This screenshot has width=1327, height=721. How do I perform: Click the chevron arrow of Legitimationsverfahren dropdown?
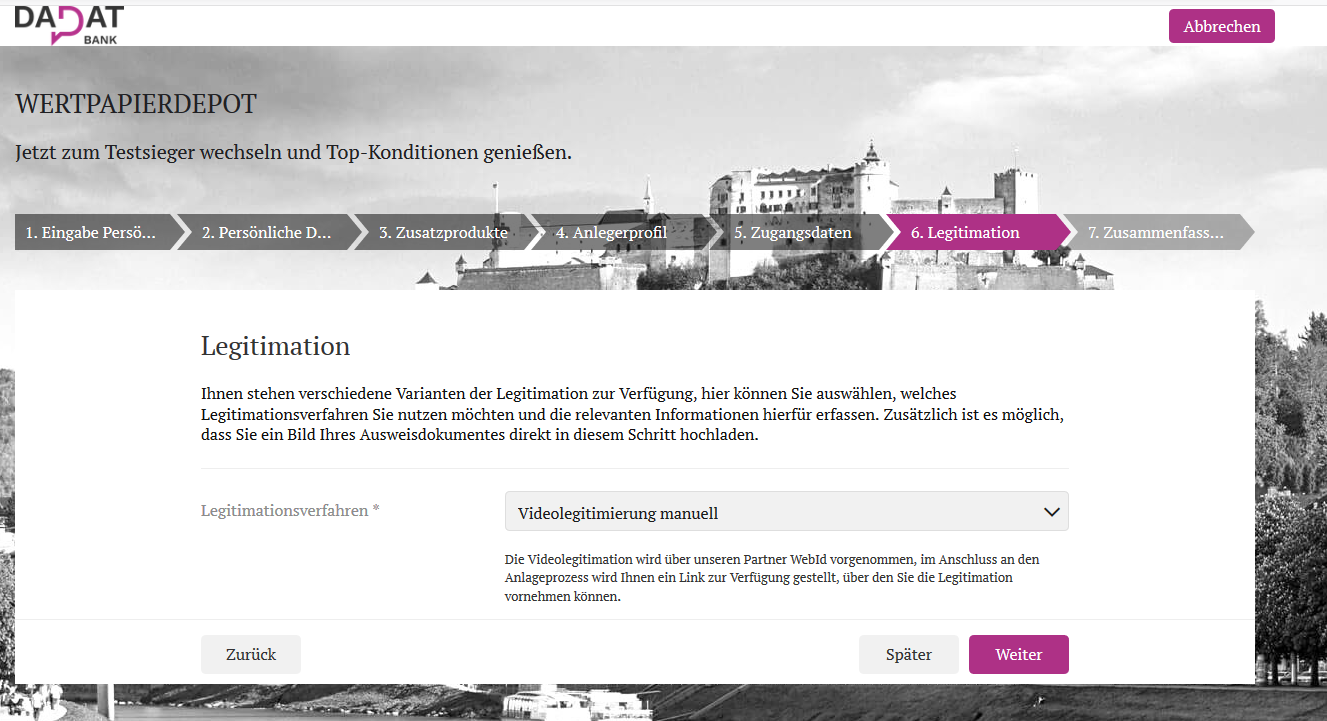tap(1051, 512)
